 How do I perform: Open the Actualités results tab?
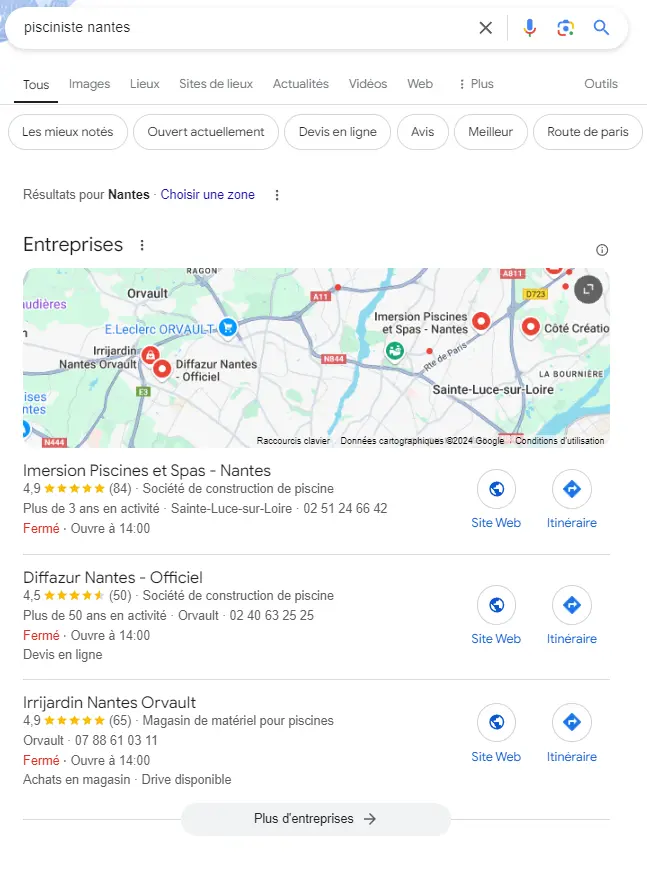[x=300, y=84]
